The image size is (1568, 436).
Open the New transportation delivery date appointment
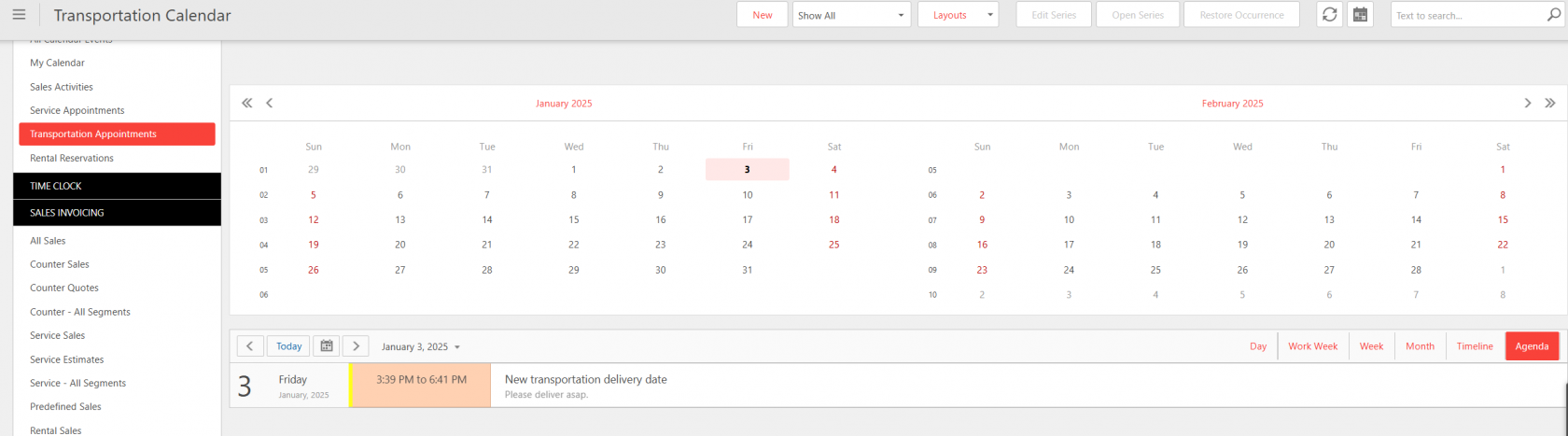click(586, 379)
